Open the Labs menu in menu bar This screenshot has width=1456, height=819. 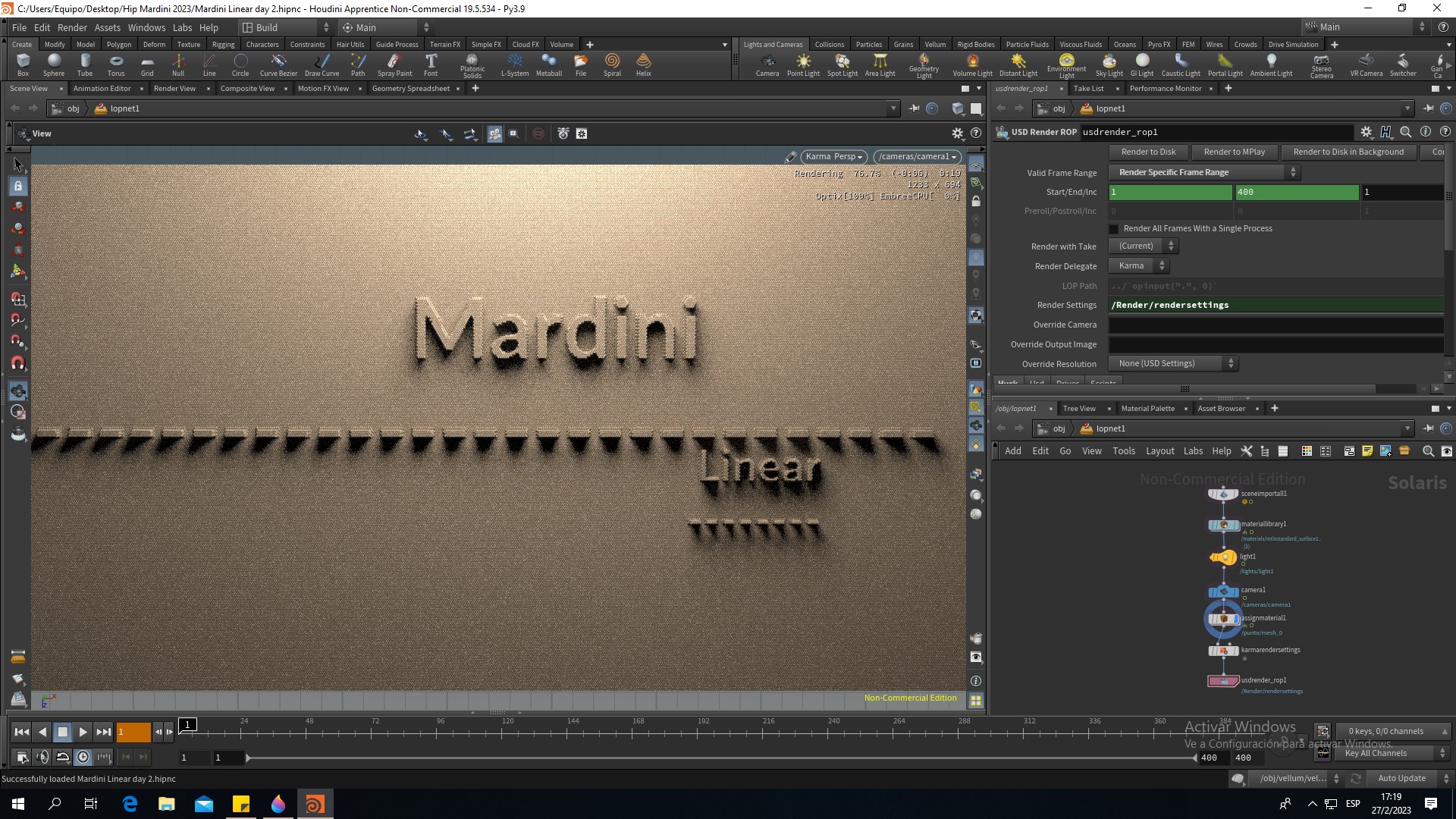182,27
